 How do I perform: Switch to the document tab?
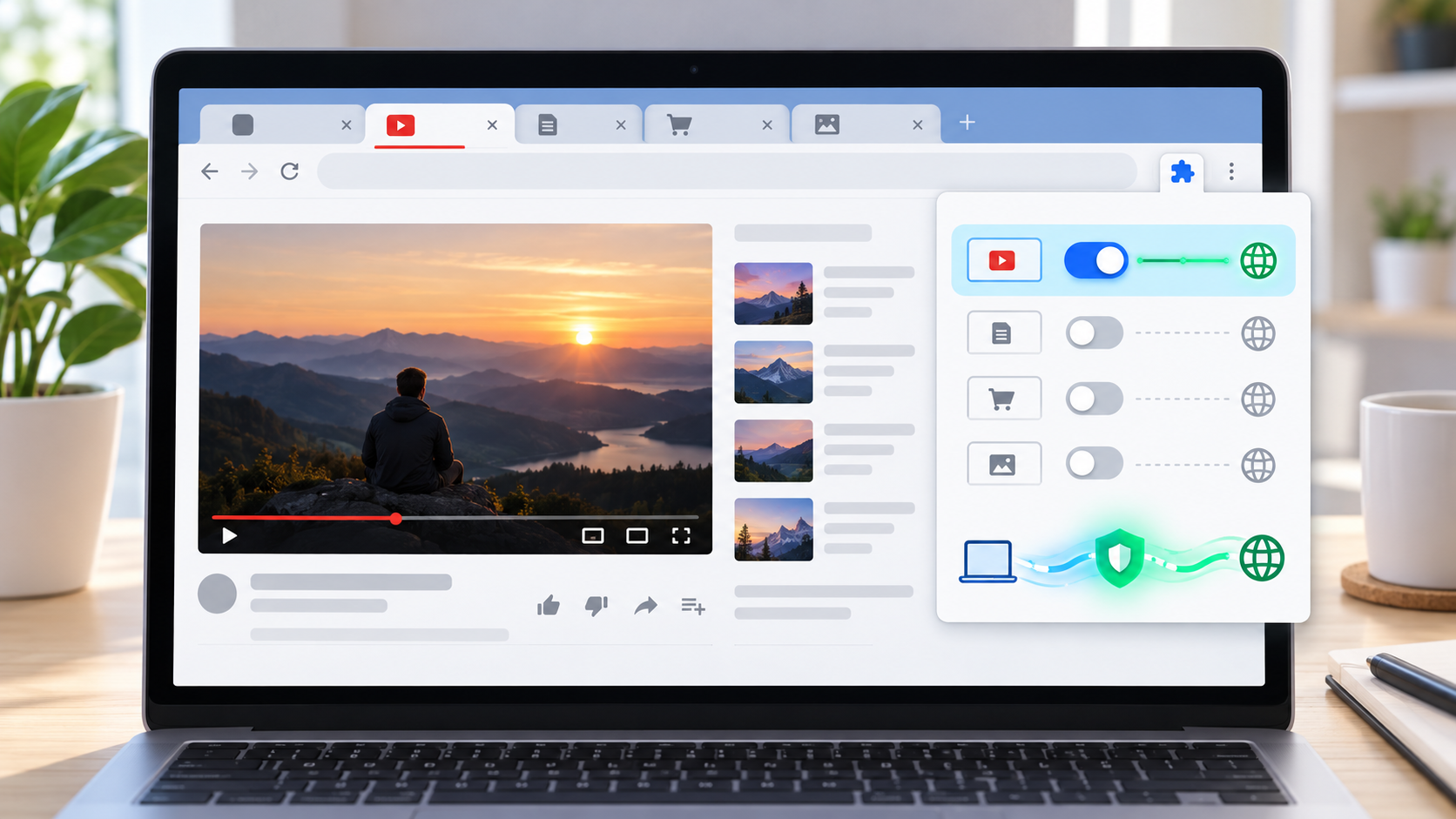coord(579,124)
